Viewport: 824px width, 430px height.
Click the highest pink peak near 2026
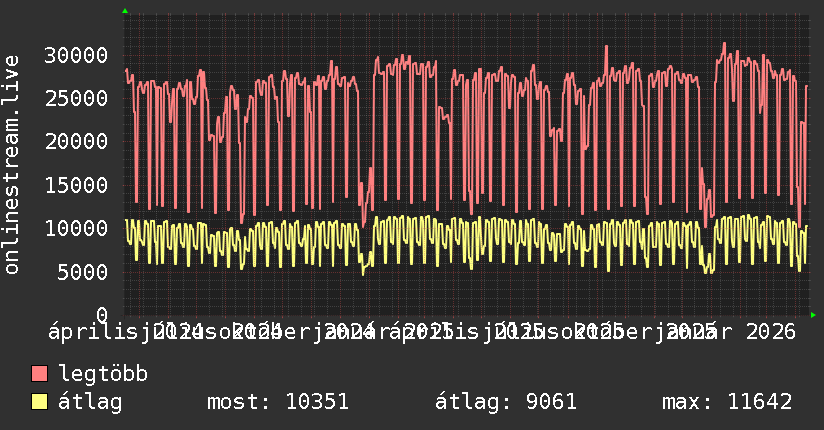coord(724,43)
